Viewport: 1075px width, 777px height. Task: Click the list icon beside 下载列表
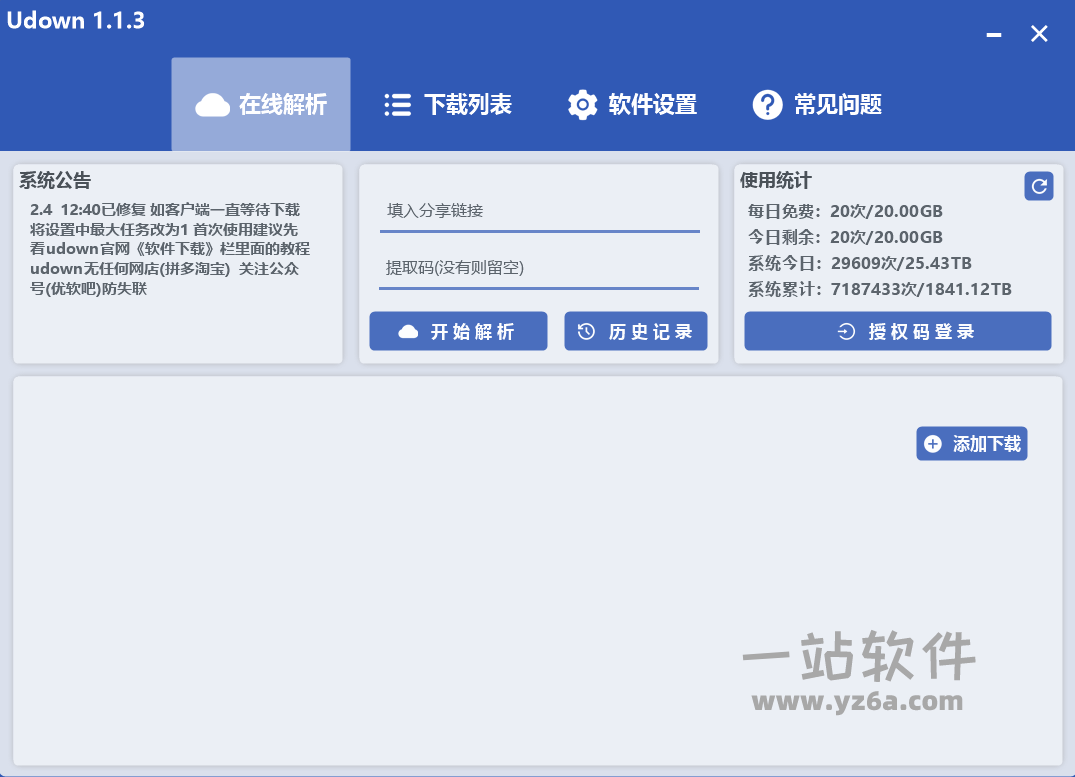pyautogui.click(x=398, y=105)
